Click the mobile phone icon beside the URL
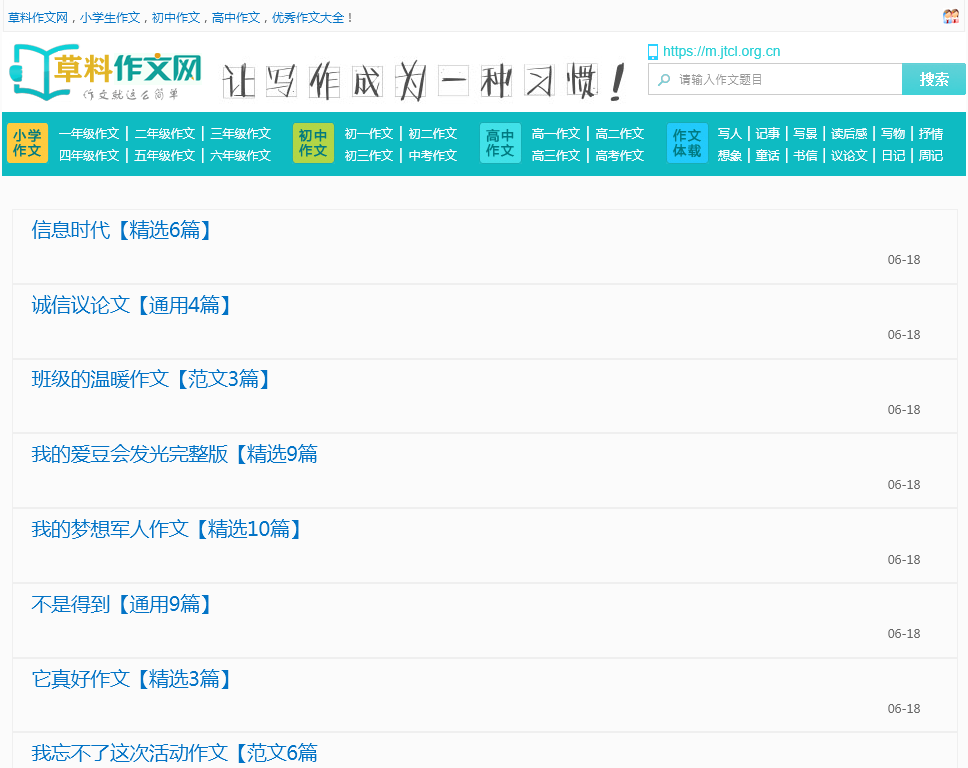The width and height of the screenshot is (968, 768). [653, 52]
